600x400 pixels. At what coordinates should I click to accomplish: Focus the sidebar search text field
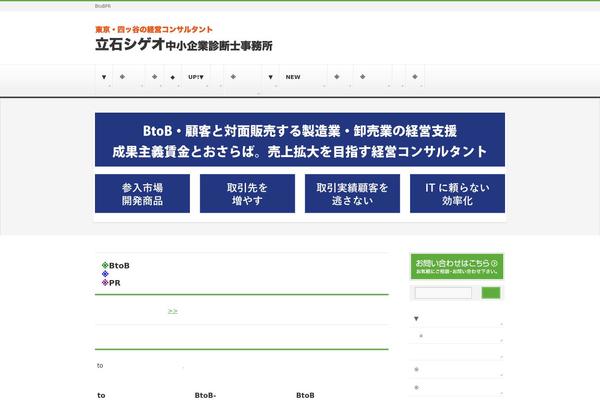point(443,293)
